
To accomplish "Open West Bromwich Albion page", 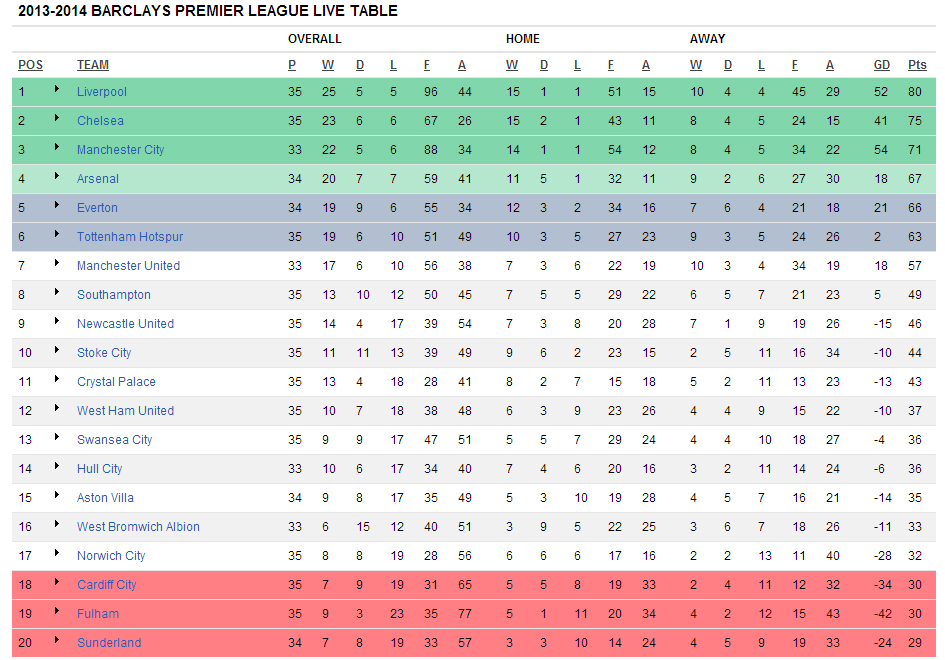I will [138, 527].
